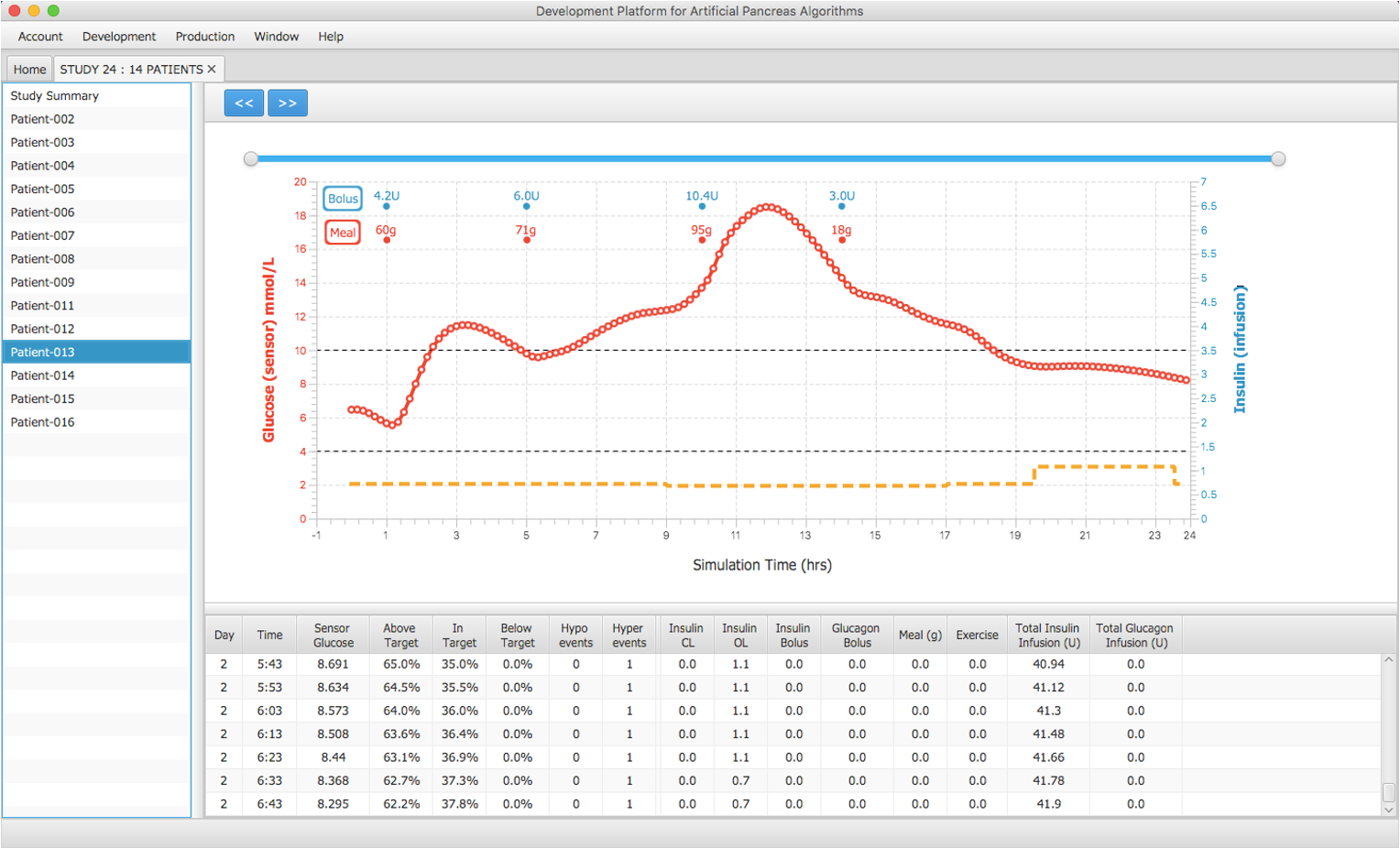The width and height of the screenshot is (1400, 848).
Task: Click the right handle of the range slider
Action: [x=1278, y=159]
